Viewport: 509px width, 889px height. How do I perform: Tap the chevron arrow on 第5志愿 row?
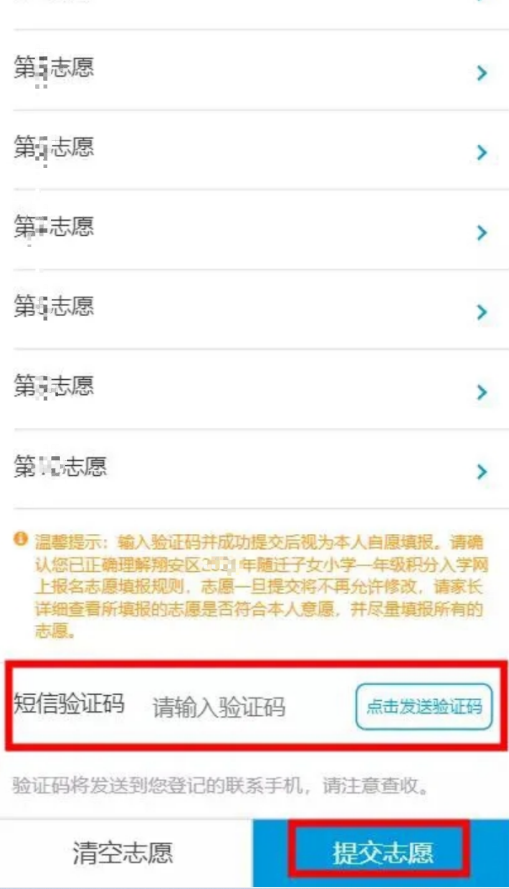[x=482, y=73]
